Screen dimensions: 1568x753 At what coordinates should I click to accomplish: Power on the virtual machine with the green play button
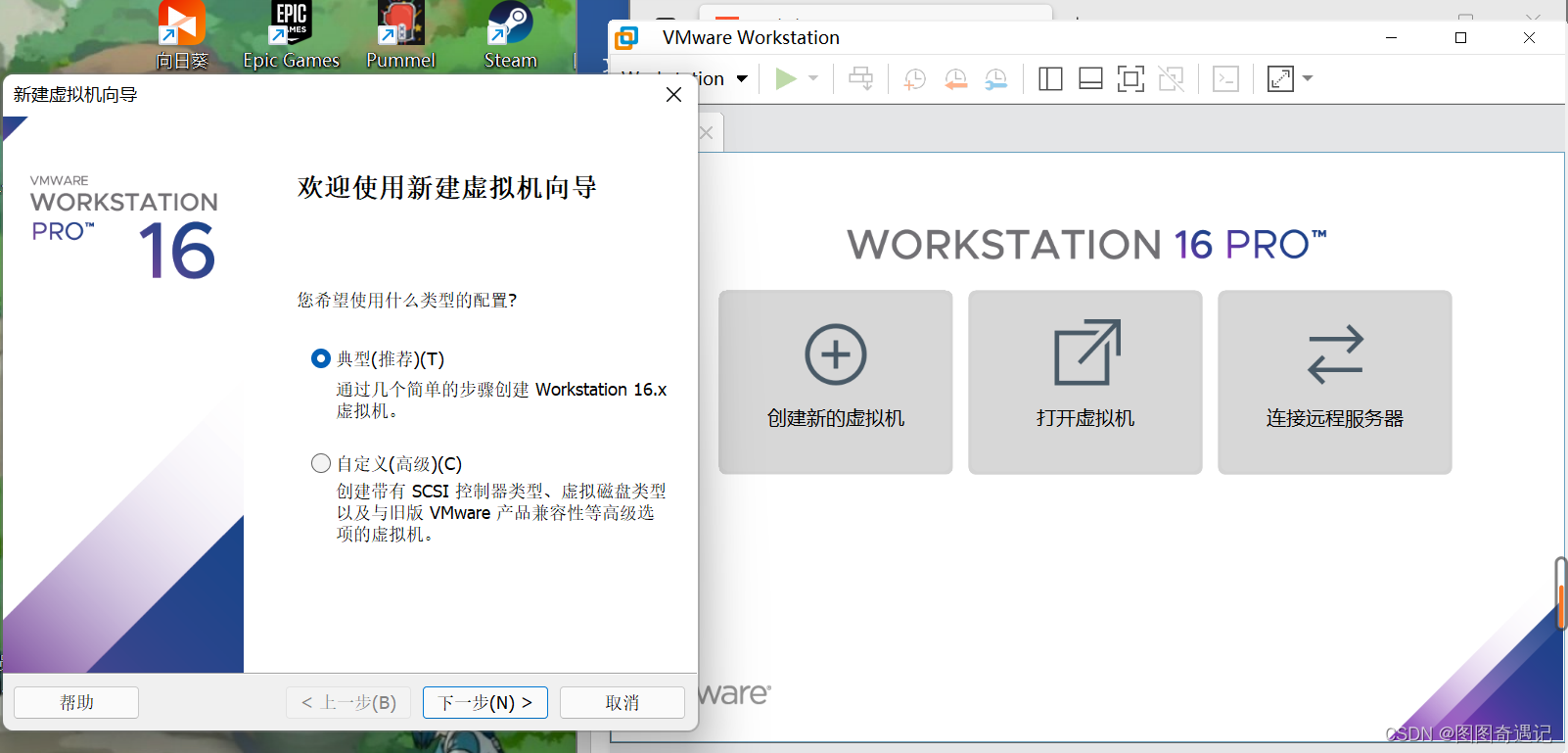click(785, 78)
